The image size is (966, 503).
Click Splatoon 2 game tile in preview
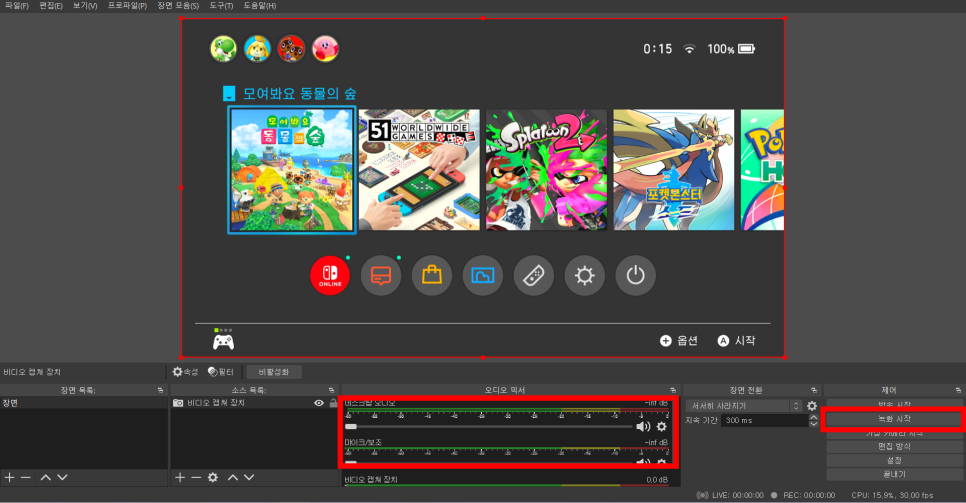coord(546,170)
